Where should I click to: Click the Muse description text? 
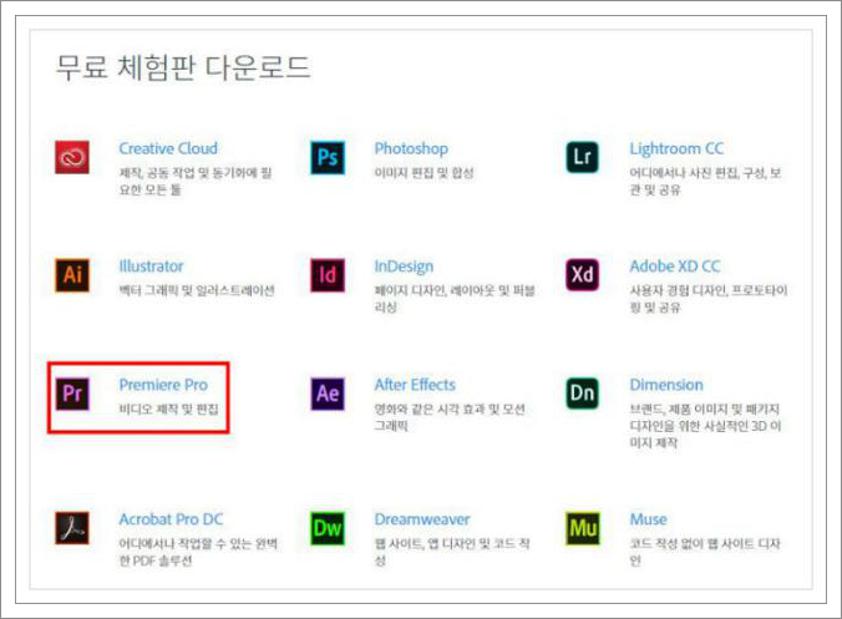(x=705, y=552)
